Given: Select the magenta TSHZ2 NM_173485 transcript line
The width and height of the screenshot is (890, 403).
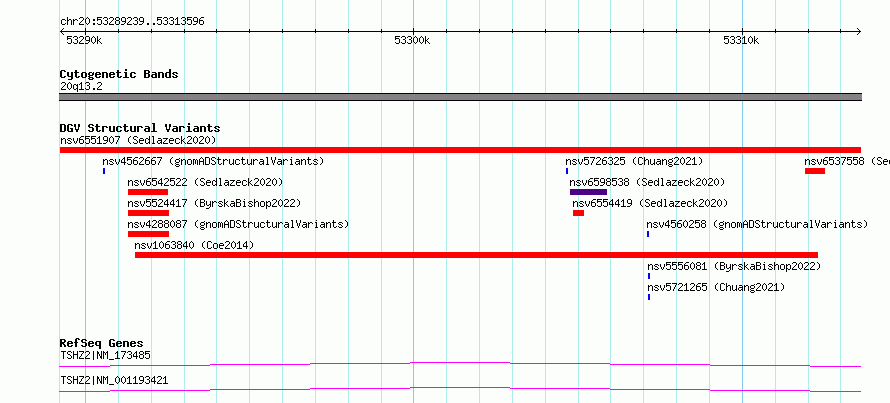Looking at the screenshot, I should pyautogui.click(x=460, y=364).
